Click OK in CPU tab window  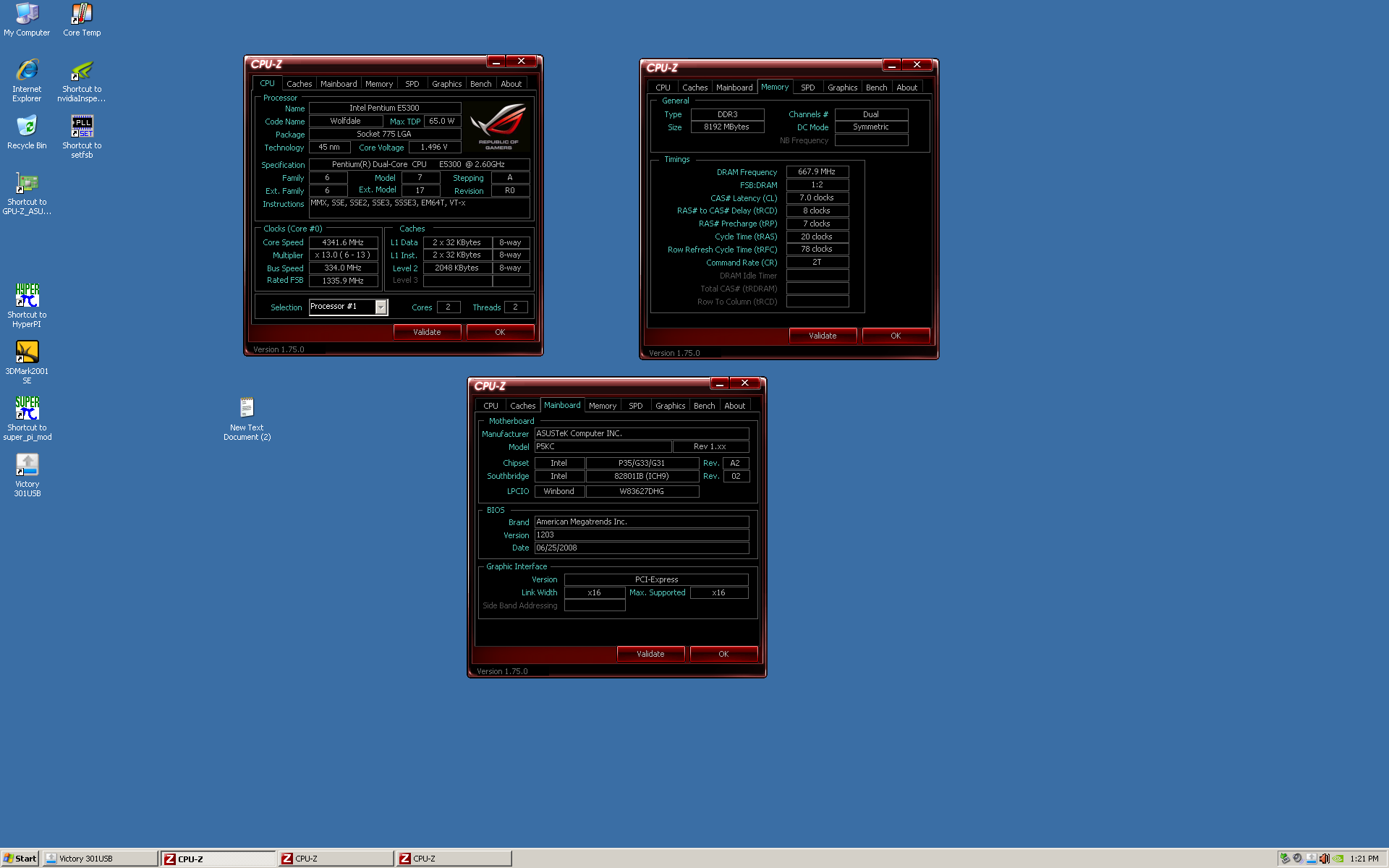click(500, 332)
